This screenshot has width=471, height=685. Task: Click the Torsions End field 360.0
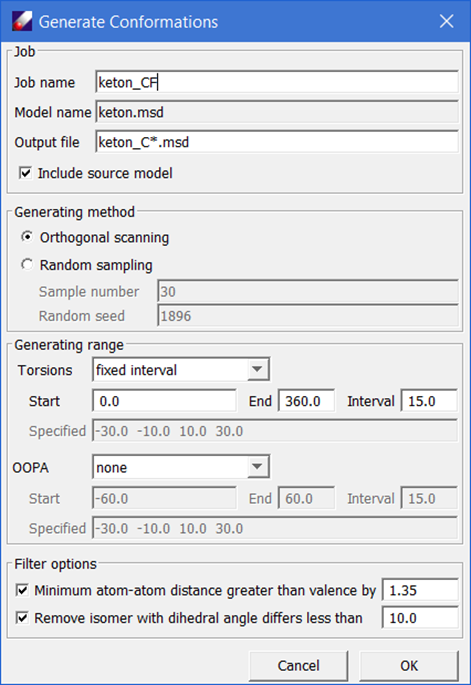pos(307,401)
